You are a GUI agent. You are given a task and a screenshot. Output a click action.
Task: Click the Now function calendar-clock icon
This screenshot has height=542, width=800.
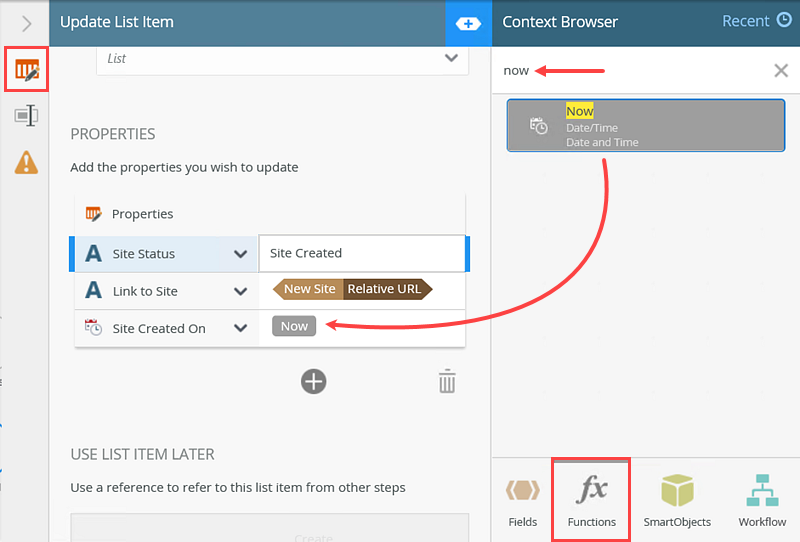pos(538,126)
